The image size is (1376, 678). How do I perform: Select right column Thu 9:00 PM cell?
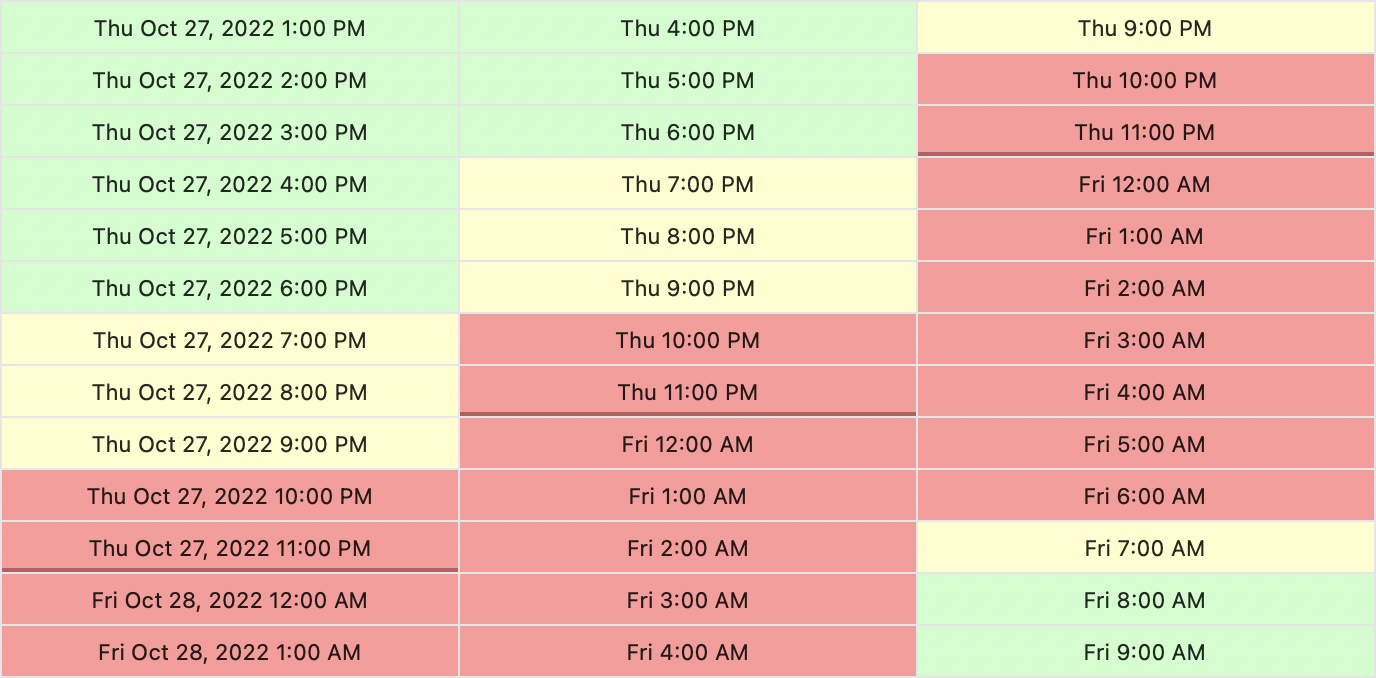[x=1145, y=28]
